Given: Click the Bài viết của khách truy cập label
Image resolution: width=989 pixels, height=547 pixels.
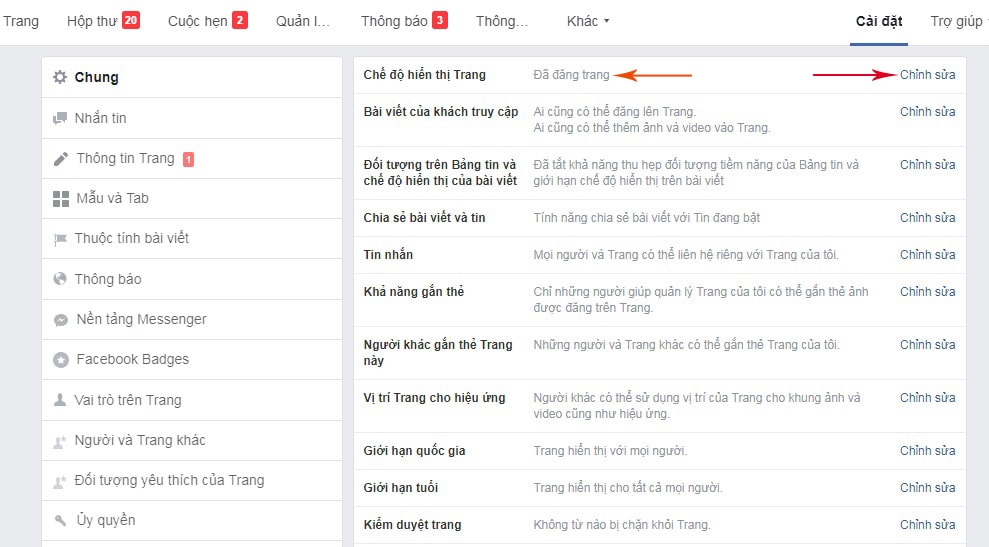Looking at the screenshot, I should pos(441,112).
